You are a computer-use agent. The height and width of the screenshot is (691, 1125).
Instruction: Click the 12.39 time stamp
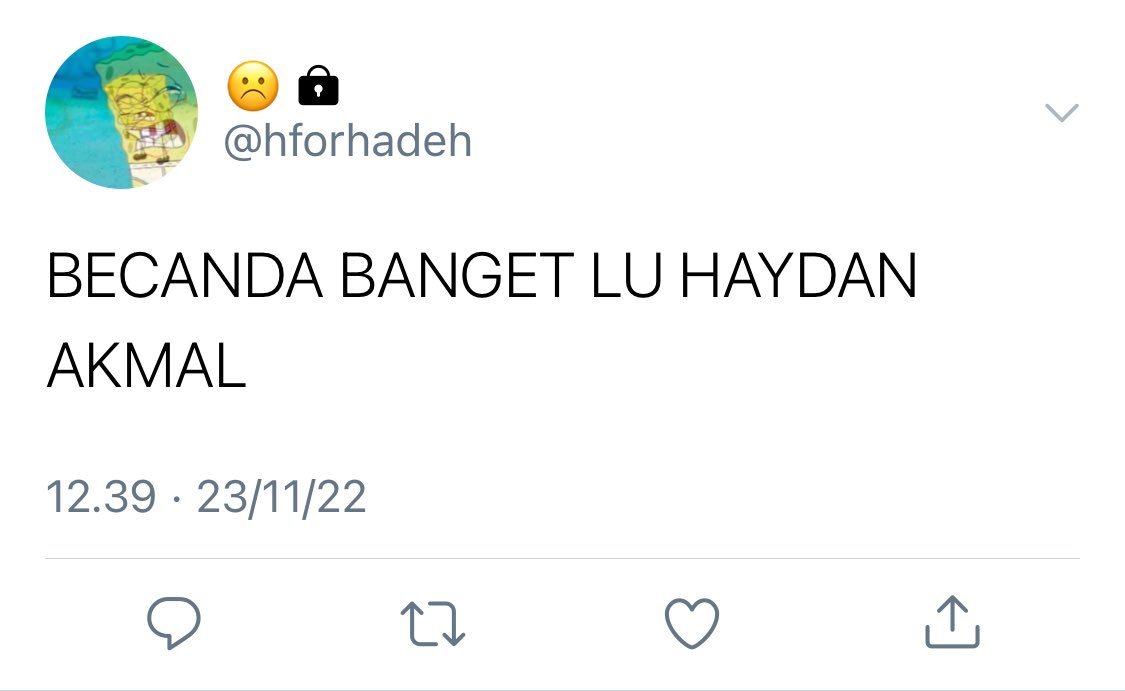(100, 497)
